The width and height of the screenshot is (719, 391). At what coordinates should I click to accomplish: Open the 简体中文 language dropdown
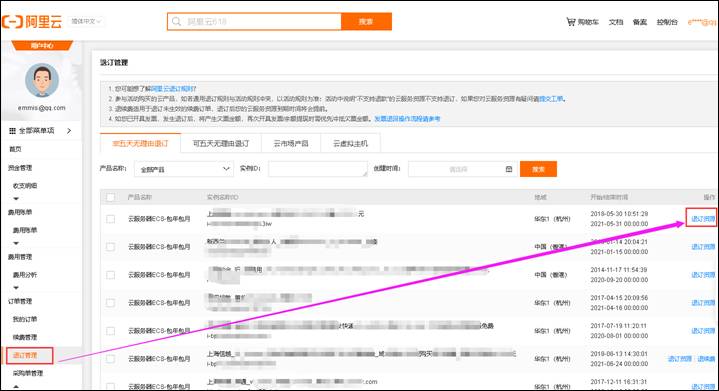coord(86,21)
